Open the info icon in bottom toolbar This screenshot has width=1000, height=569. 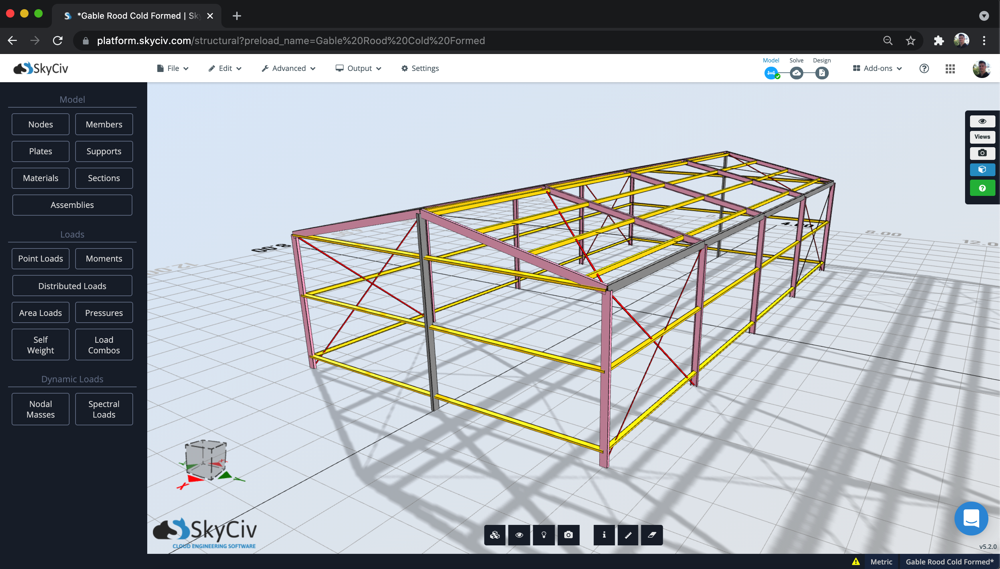[x=604, y=535]
